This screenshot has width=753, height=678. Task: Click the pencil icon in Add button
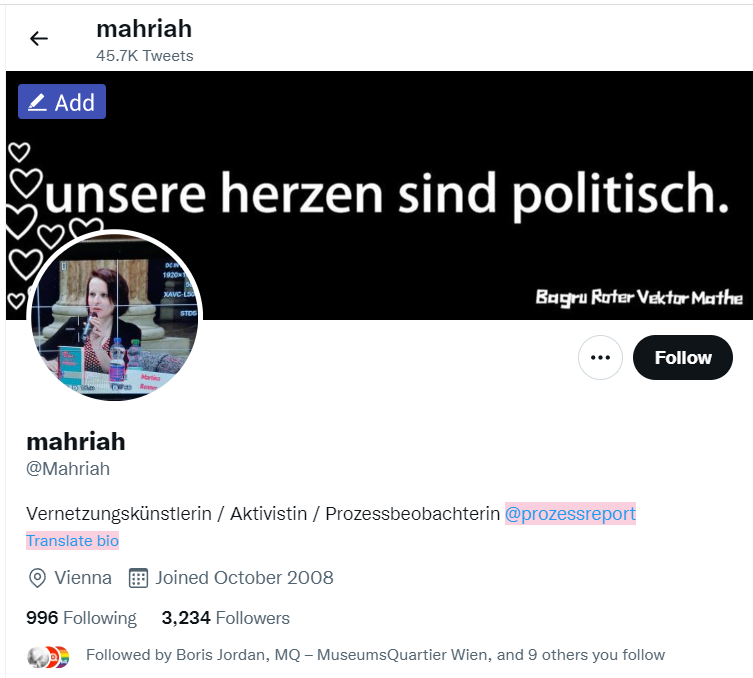(37, 102)
